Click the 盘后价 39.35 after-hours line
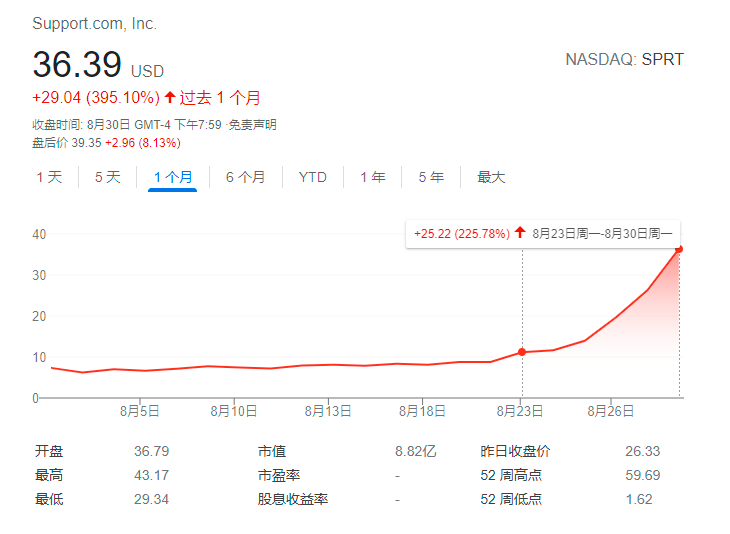This screenshot has width=730, height=534. coord(106,142)
